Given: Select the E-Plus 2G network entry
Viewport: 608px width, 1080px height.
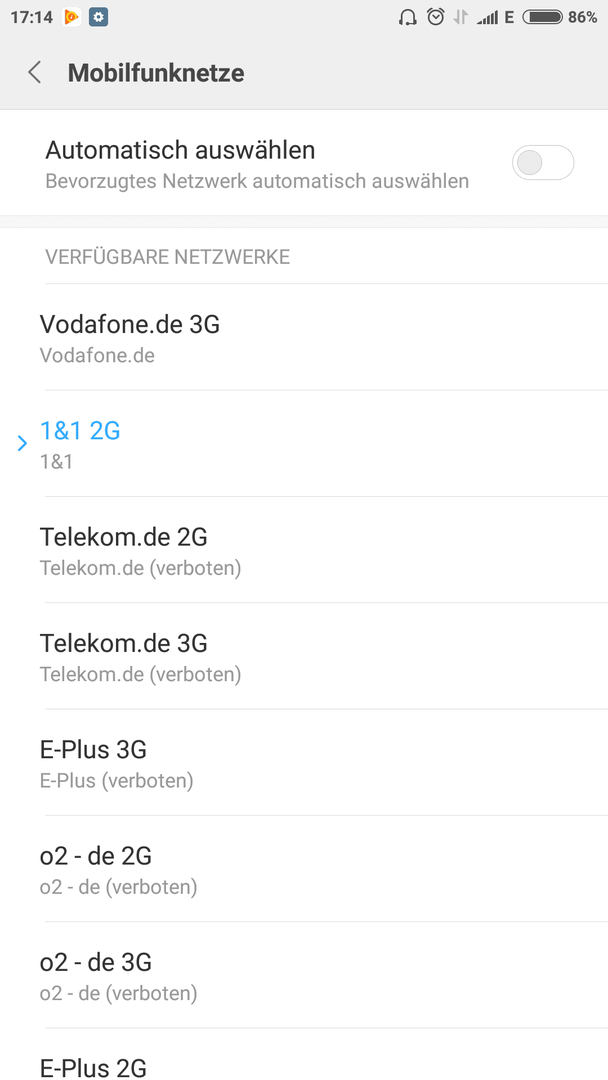Looking at the screenshot, I should [304, 1055].
